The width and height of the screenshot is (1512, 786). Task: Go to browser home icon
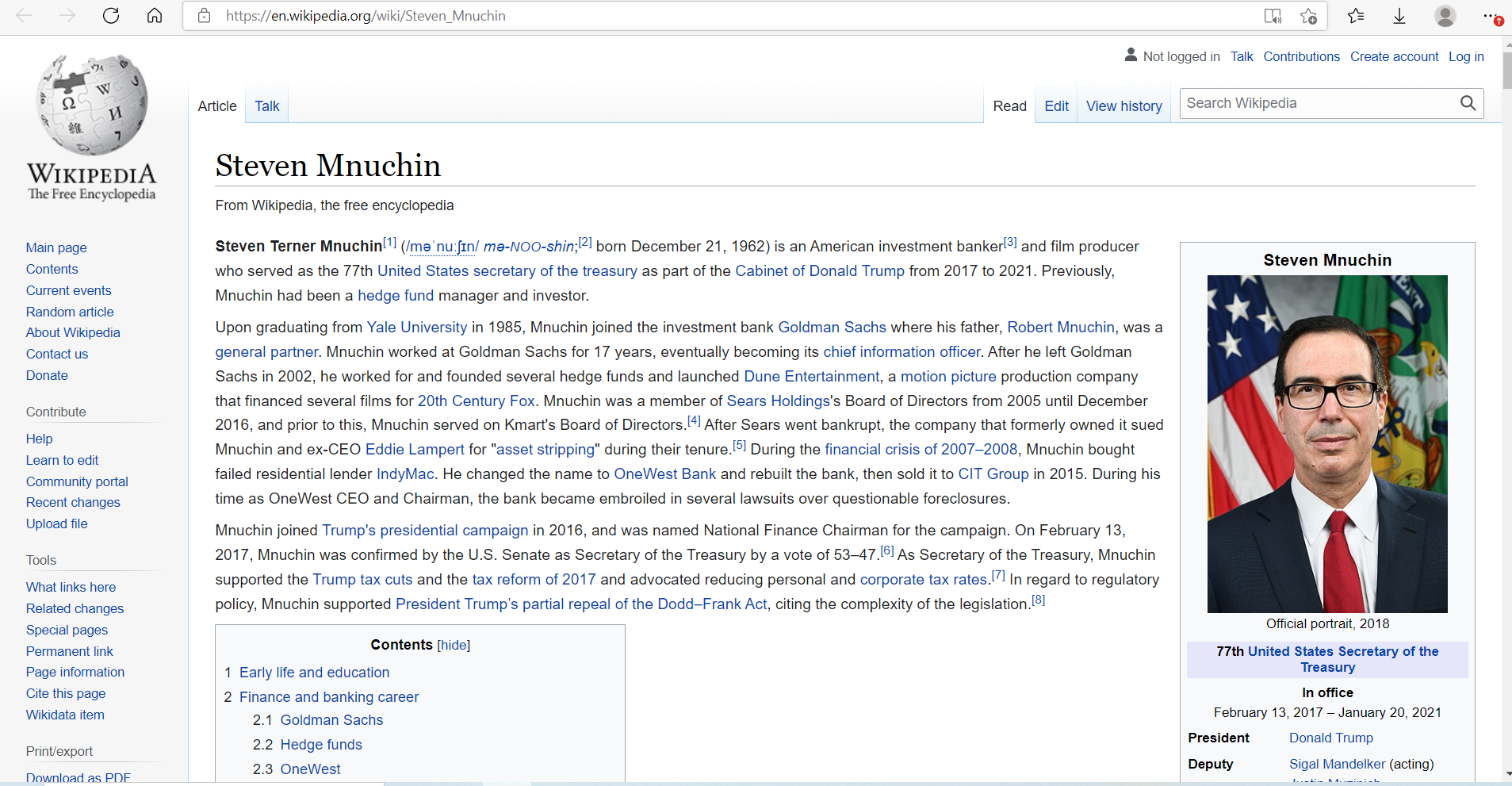point(155,15)
